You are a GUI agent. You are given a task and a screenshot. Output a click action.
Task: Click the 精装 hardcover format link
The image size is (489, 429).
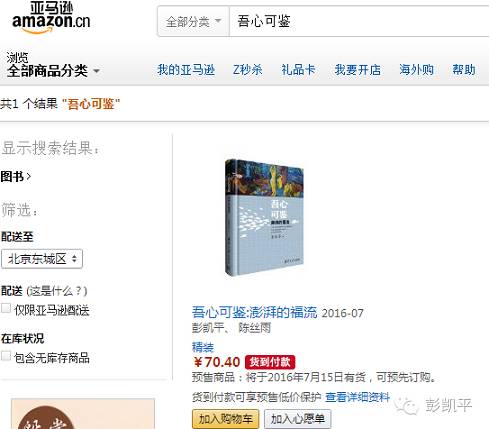click(203, 347)
